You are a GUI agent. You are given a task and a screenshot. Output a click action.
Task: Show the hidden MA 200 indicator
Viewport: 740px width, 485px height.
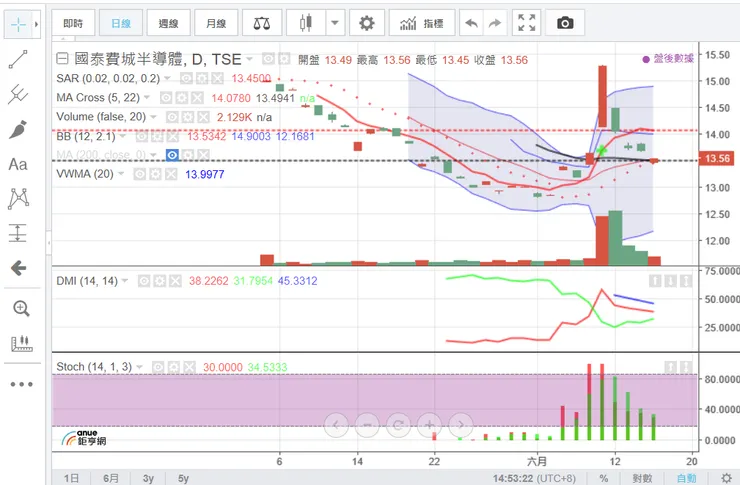pos(172,155)
